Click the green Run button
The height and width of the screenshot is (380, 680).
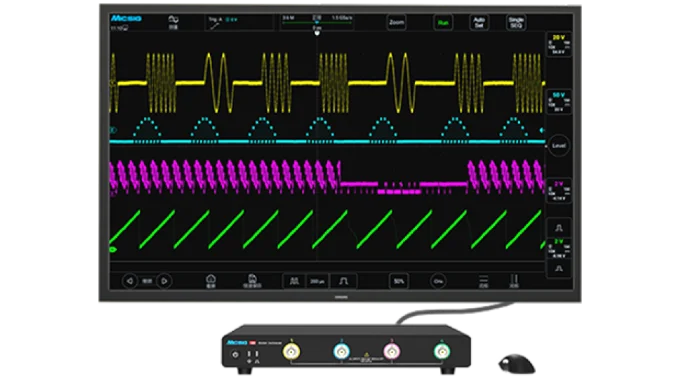tap(443, 23)
